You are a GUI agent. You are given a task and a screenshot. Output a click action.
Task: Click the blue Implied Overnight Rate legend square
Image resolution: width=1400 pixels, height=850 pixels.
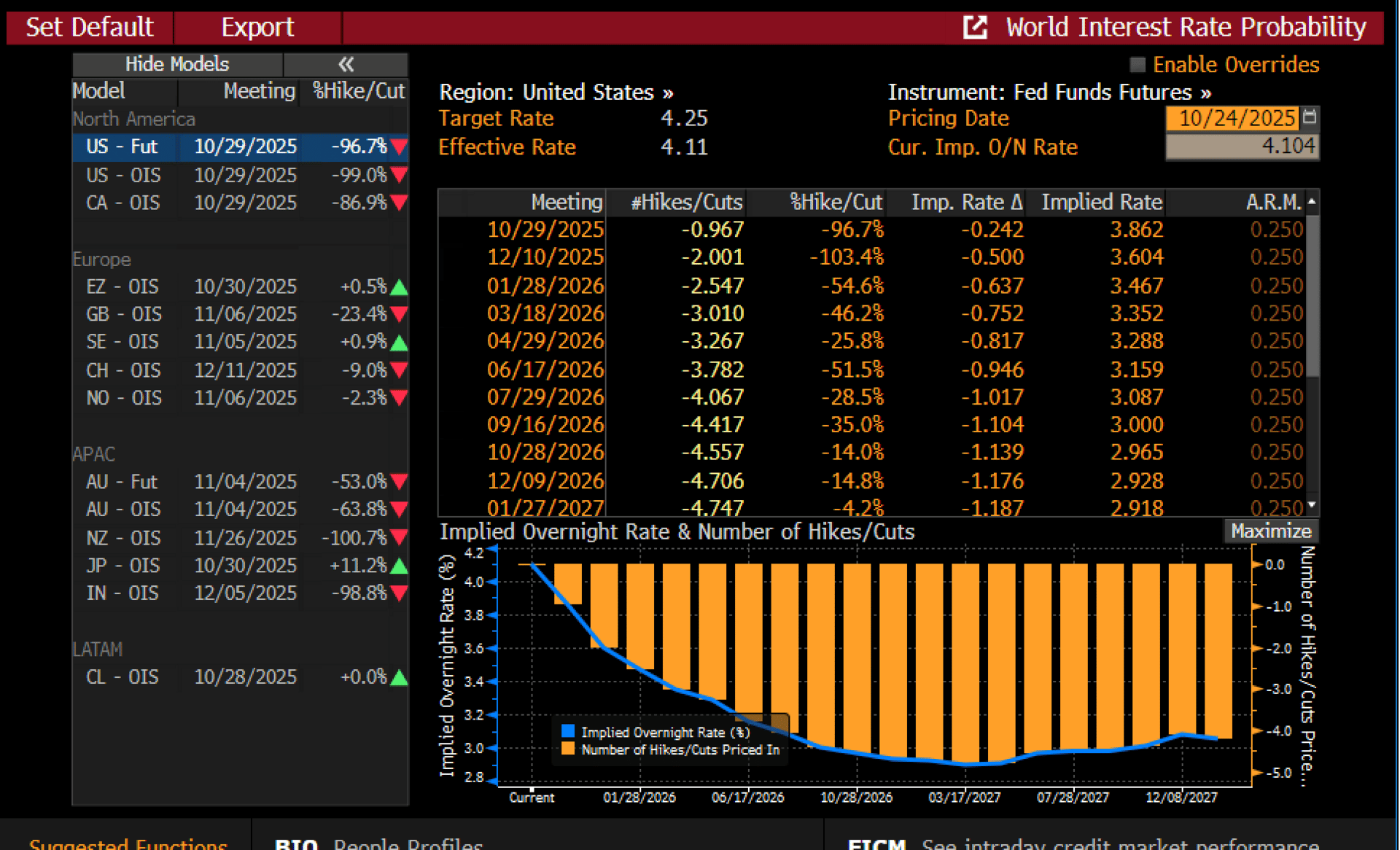[568, 731]
